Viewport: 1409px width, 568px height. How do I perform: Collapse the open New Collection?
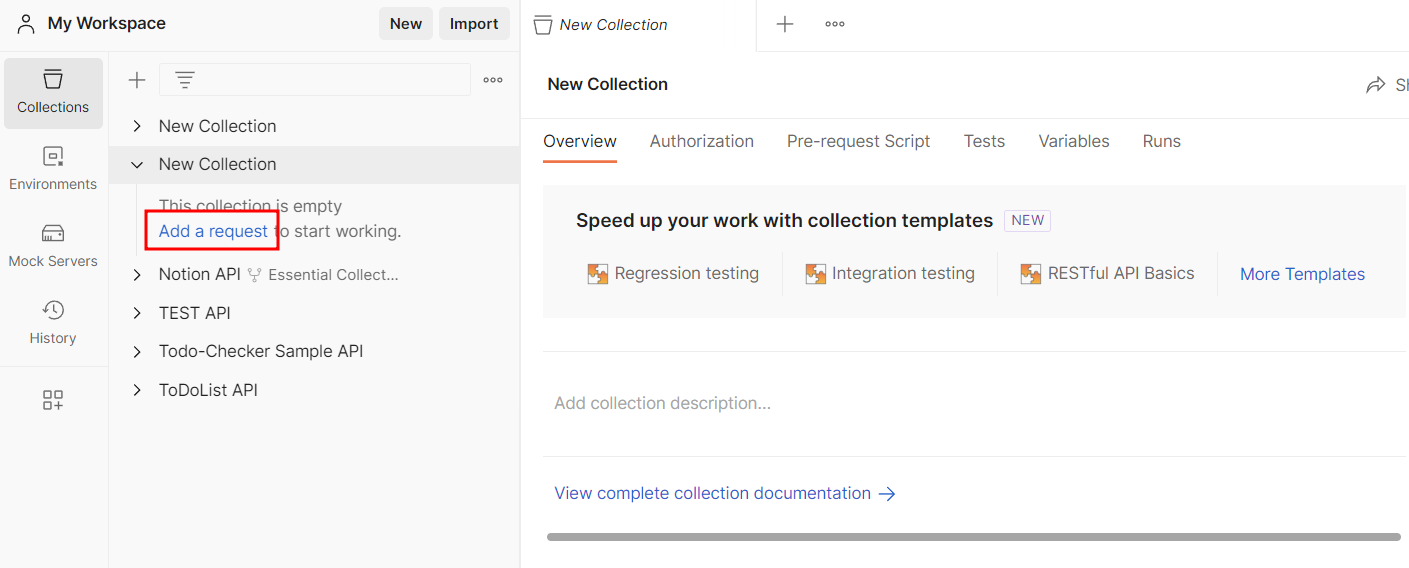(x=138, y=164)
